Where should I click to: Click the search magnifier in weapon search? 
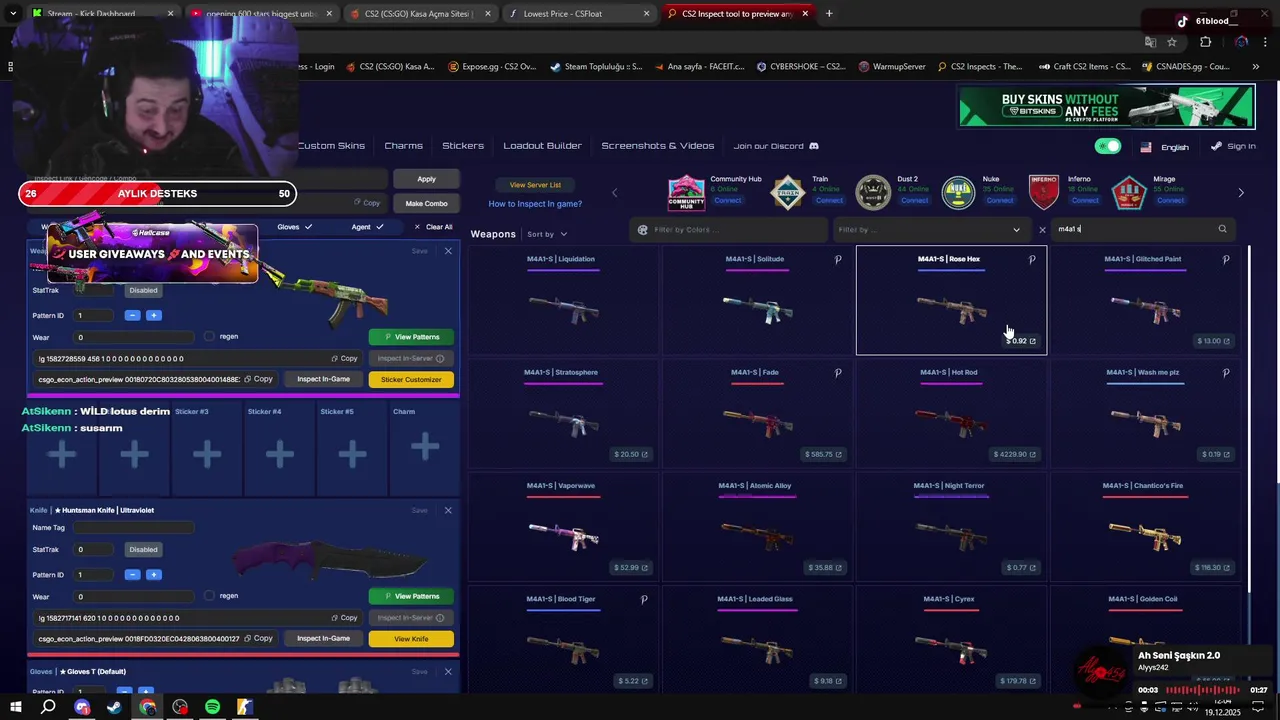1222,229
